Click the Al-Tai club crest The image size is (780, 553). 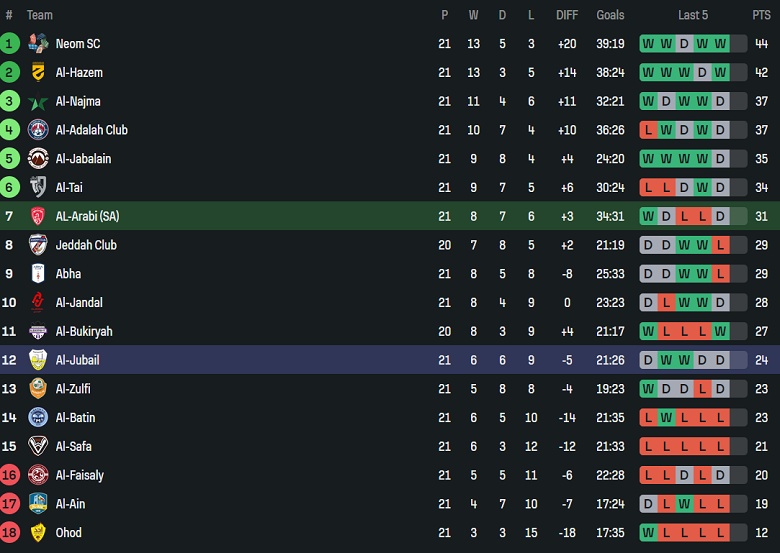38,187
